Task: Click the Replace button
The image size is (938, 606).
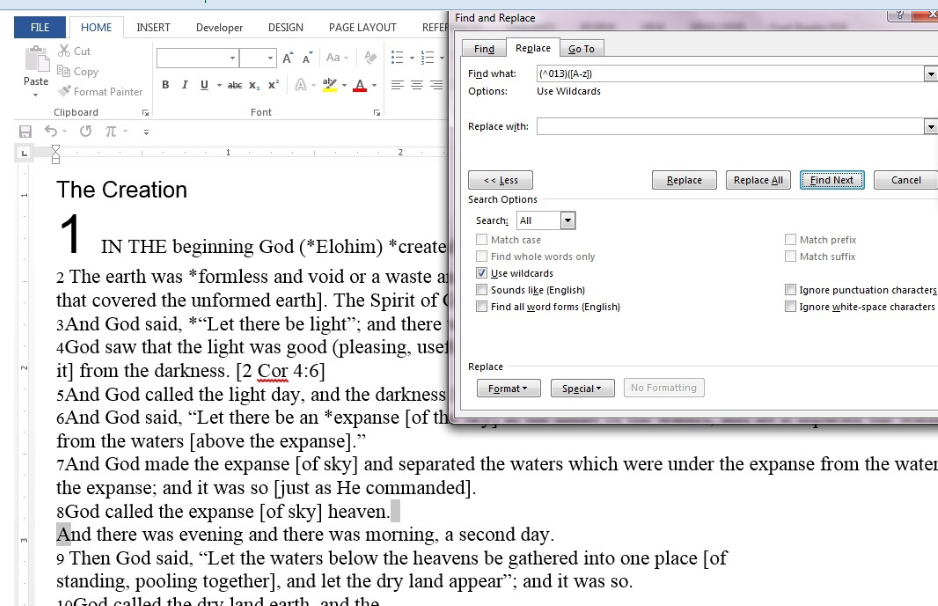Action: click(684, 180)
